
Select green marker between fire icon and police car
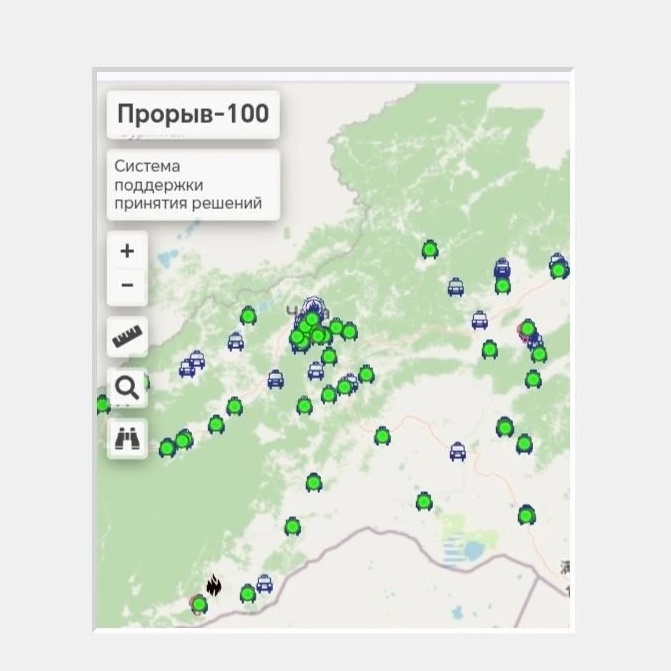pyautogui.click(x=248, y=594)
